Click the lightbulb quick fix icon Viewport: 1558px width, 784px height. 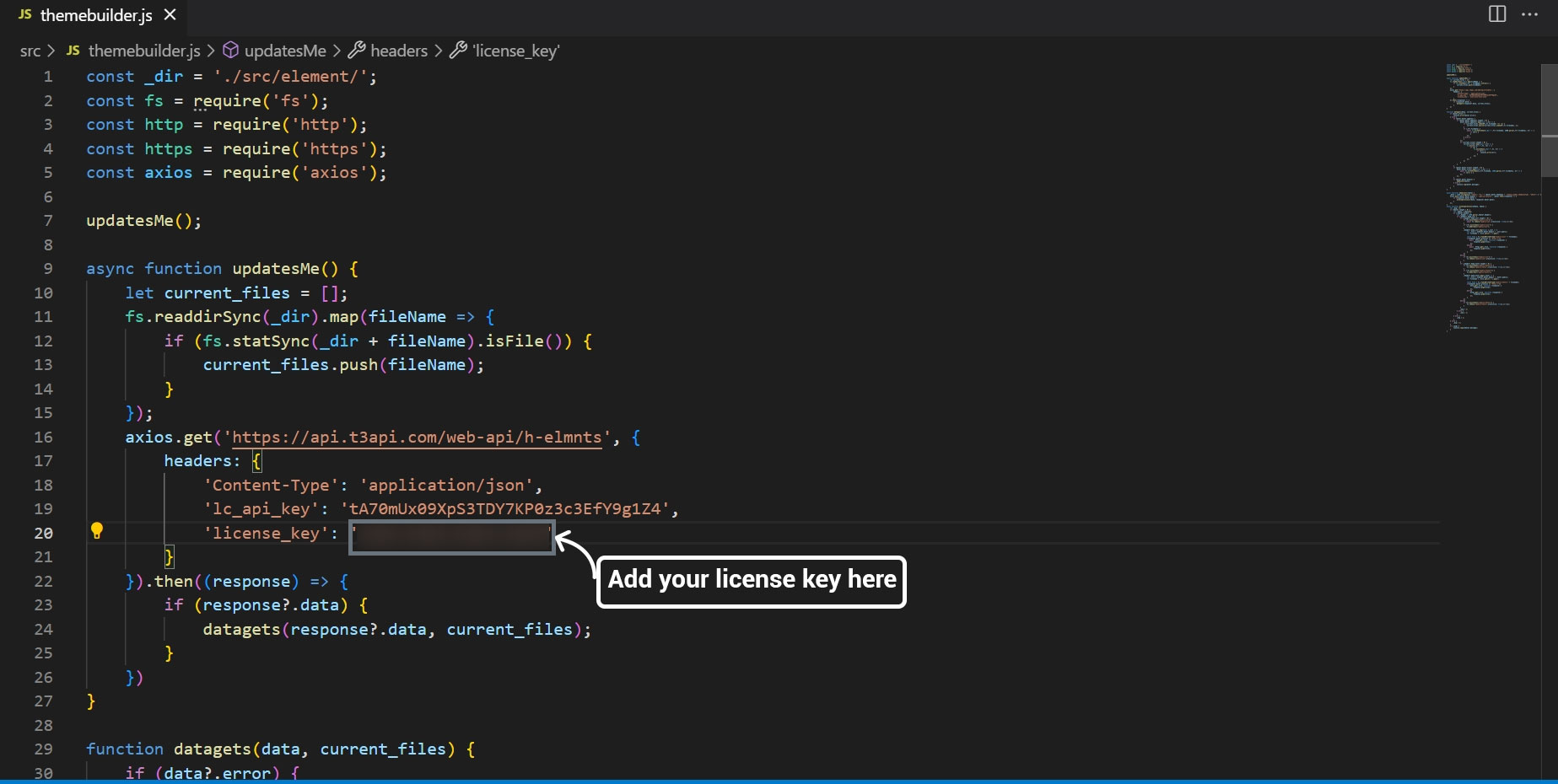click(97, 530)
